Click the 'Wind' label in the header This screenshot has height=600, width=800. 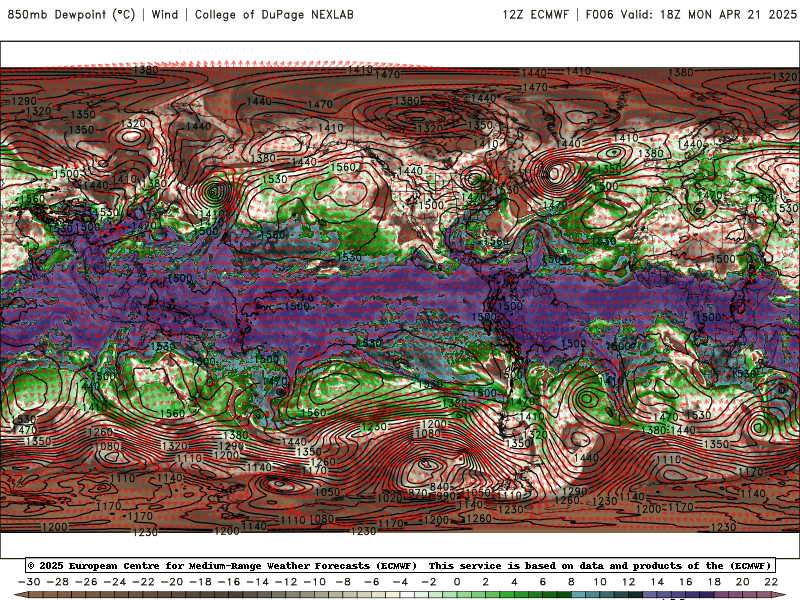pyautogui.click(x=165, y=14)
